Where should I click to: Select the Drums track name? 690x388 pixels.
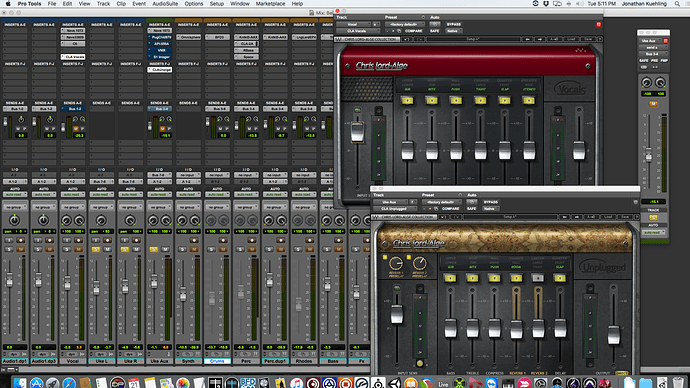pyautogui.click(x=217, y=361)
